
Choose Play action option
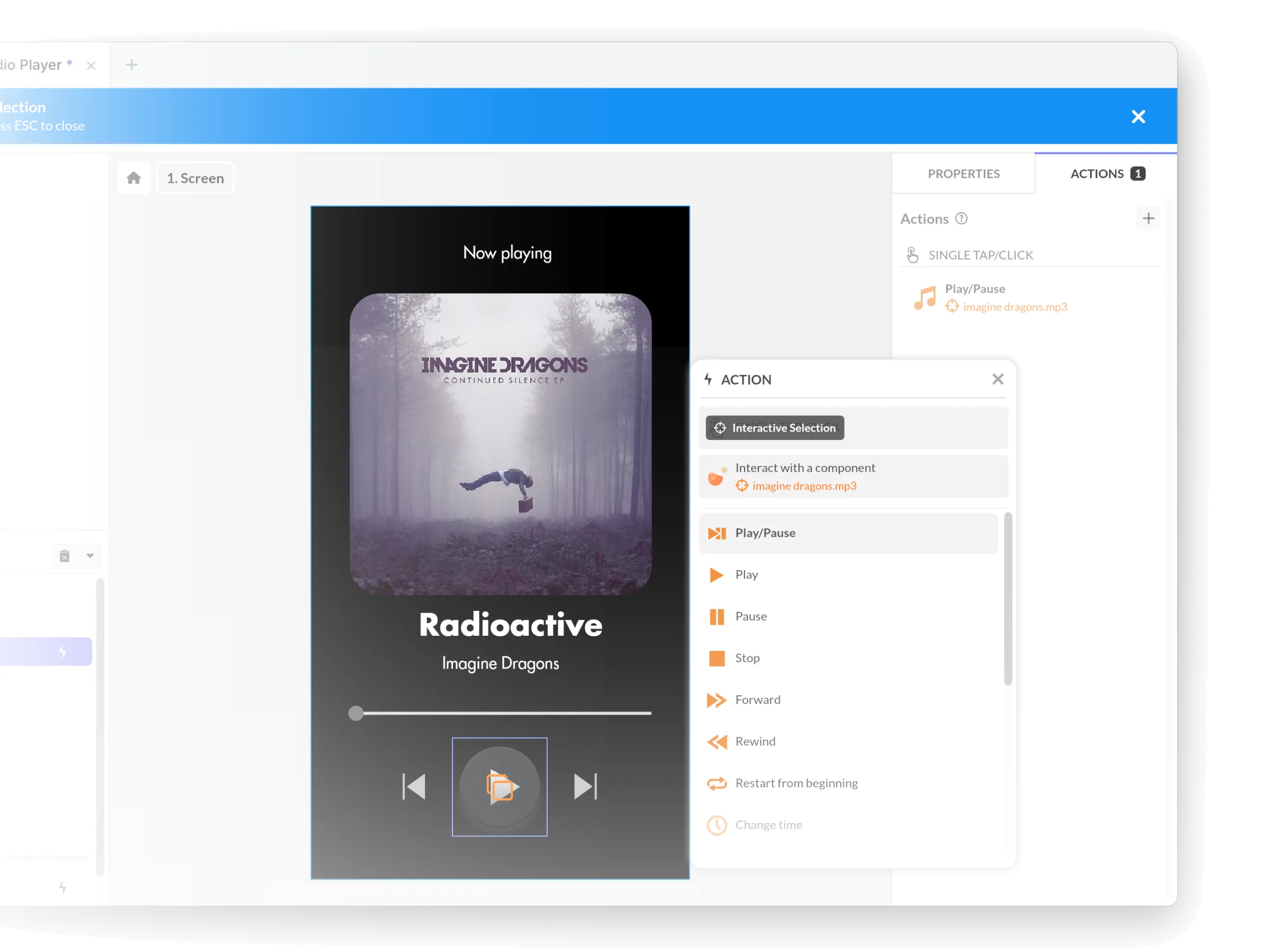coord(848,575)
